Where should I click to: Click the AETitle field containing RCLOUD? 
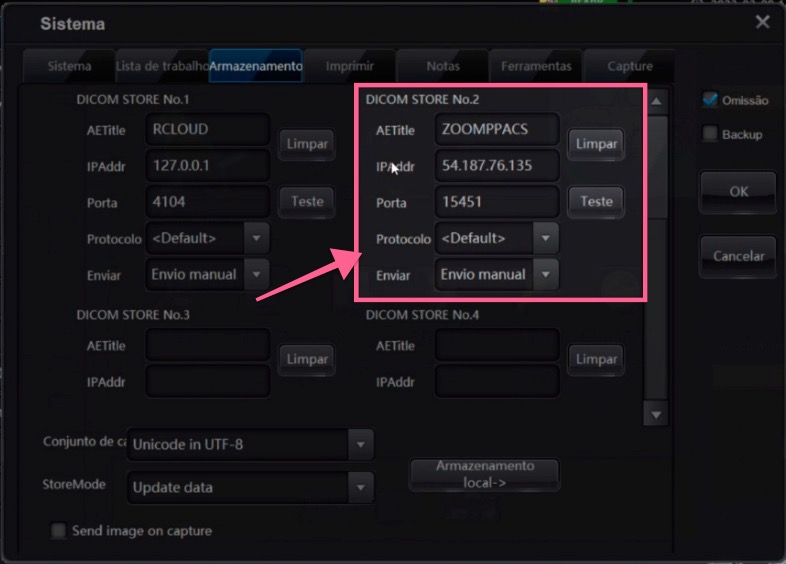(207, 129)
